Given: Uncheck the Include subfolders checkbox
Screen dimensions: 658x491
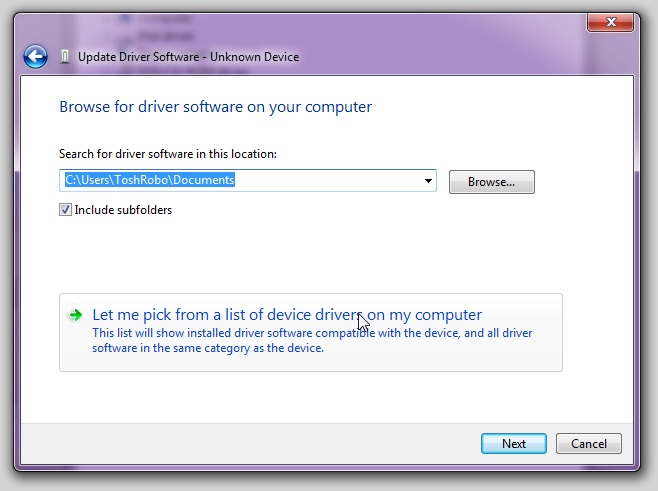Looking at the screenshot, I should click(66, 210).
